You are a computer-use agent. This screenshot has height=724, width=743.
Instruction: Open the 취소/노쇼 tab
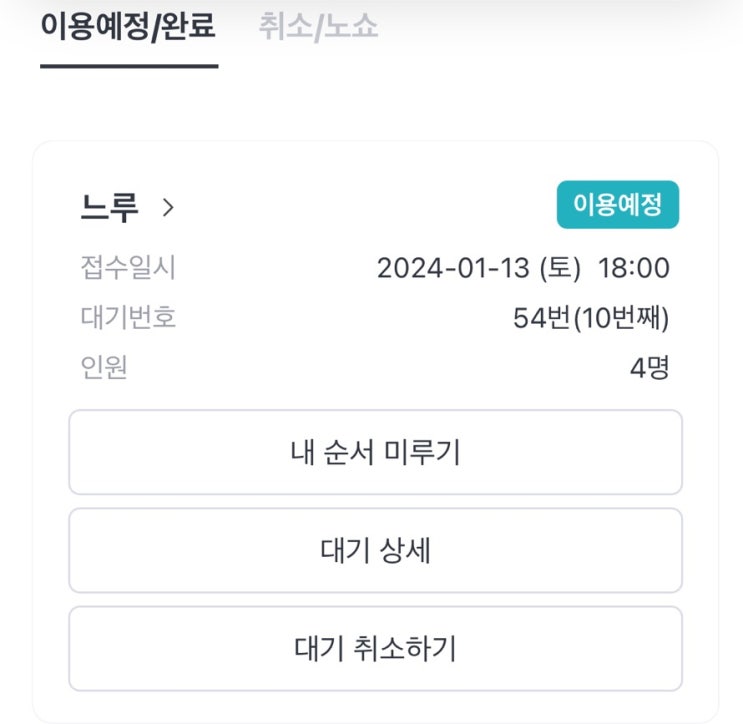pyautogui.click(x=318, y=27)
